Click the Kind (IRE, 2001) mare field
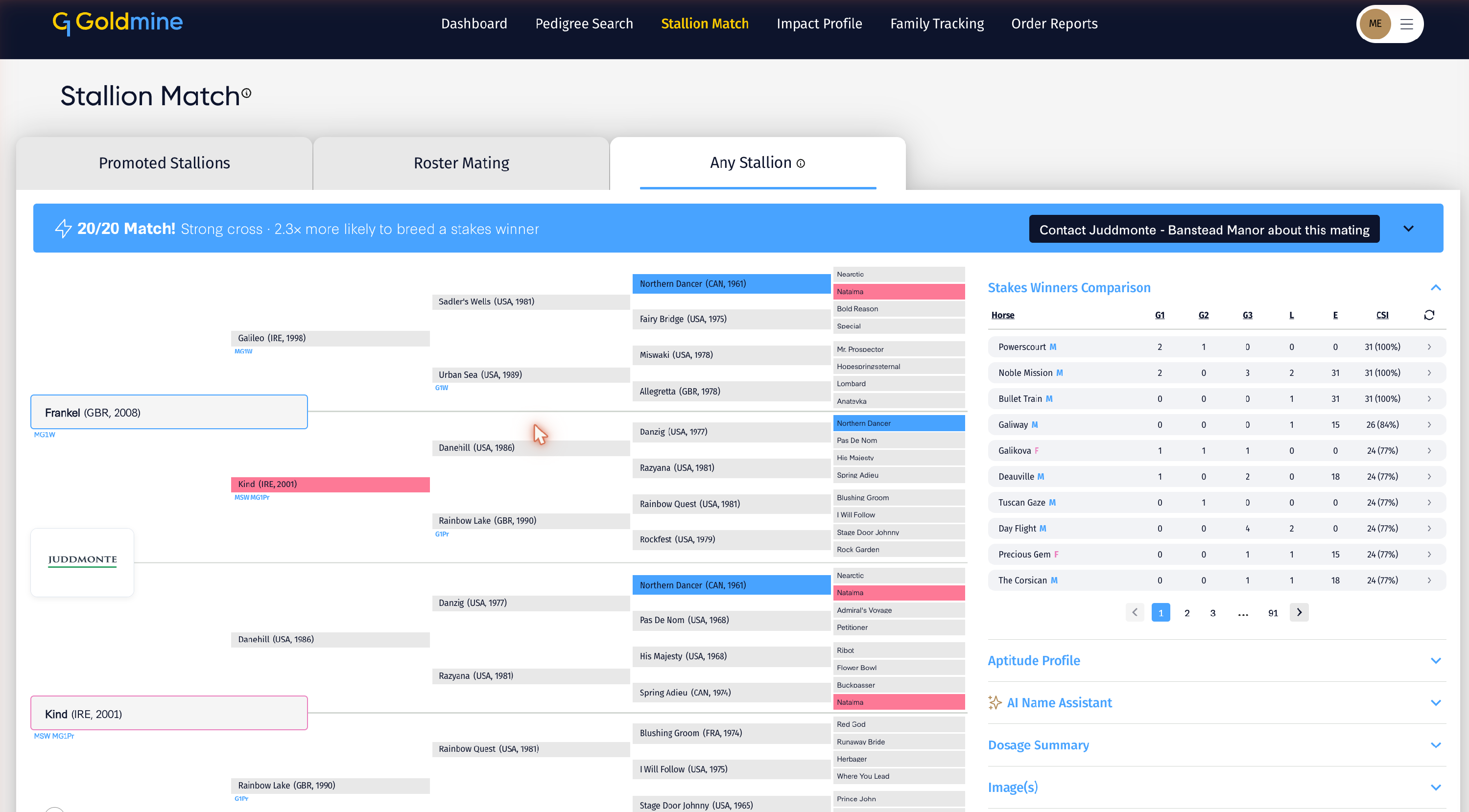 tap(169, 714)
